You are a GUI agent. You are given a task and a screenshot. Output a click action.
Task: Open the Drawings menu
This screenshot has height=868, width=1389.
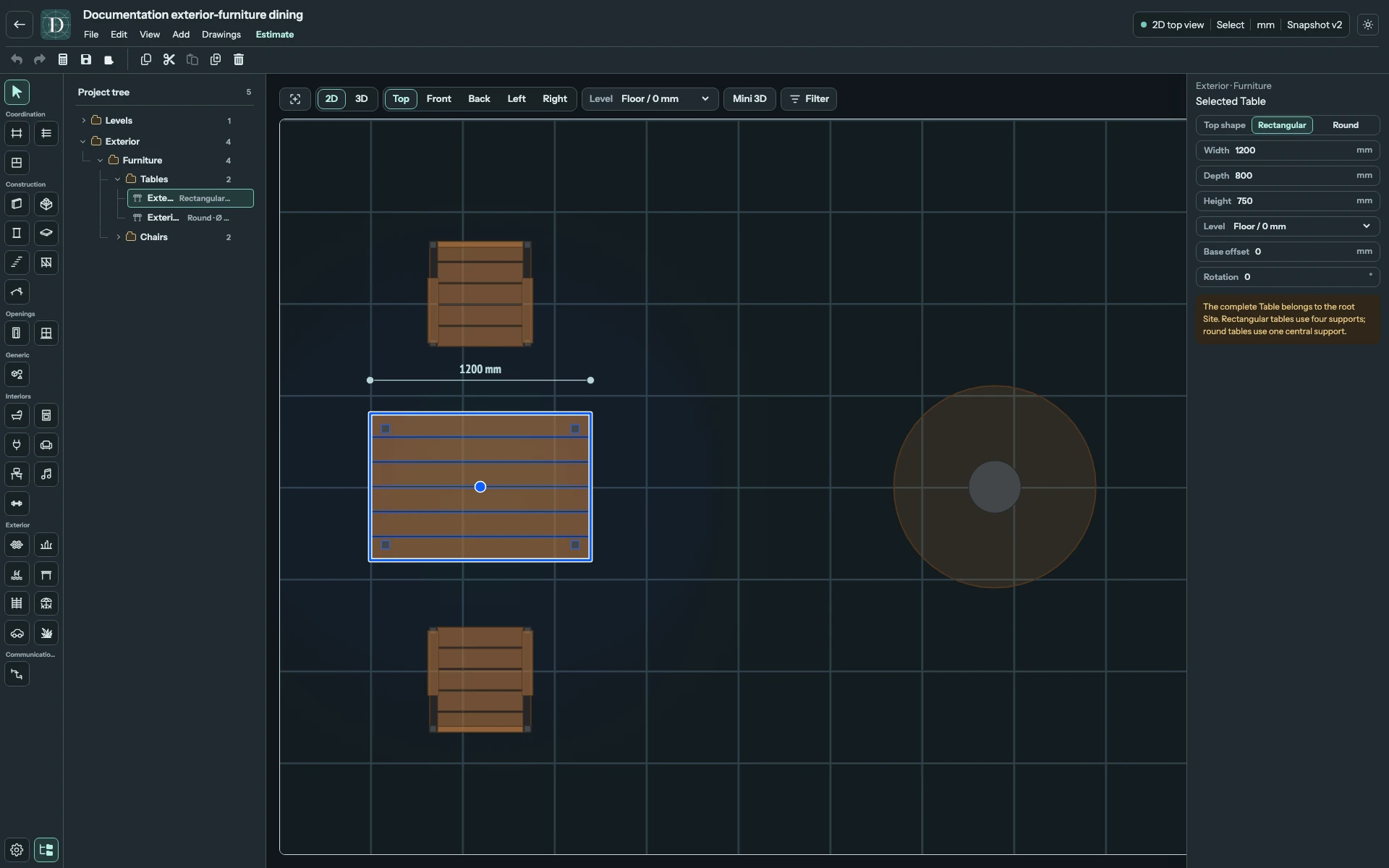click(221, 35)
